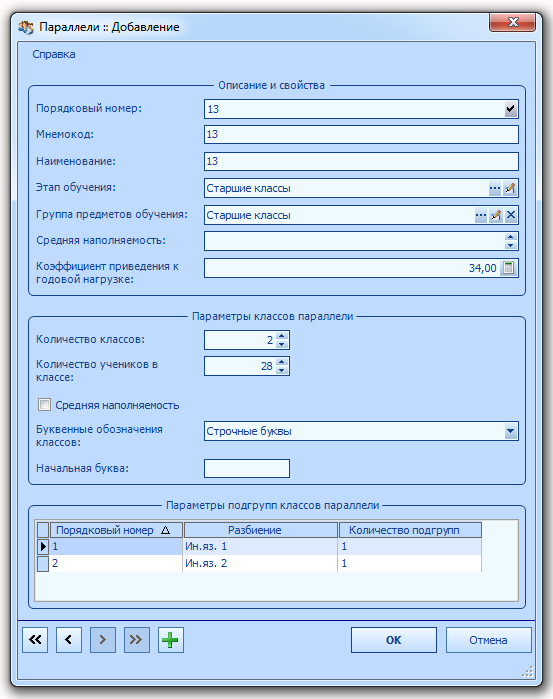Sort by Порядковый номер column header

click(116, 530)
